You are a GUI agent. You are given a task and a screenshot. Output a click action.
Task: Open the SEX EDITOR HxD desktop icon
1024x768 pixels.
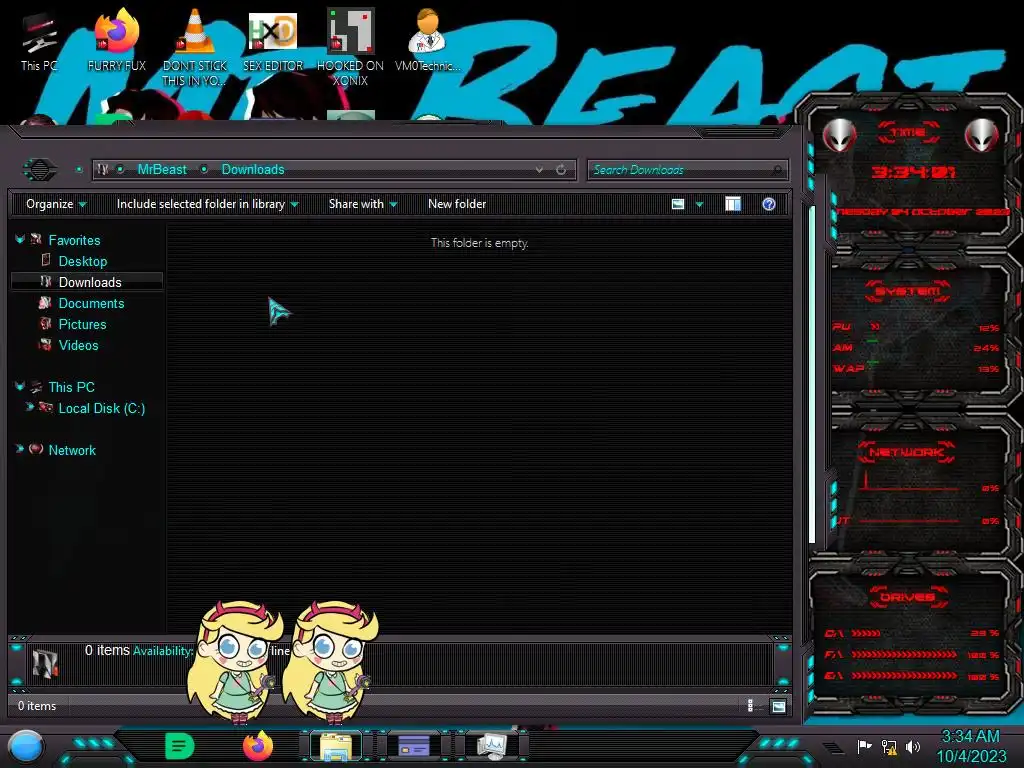pos(273,40)
